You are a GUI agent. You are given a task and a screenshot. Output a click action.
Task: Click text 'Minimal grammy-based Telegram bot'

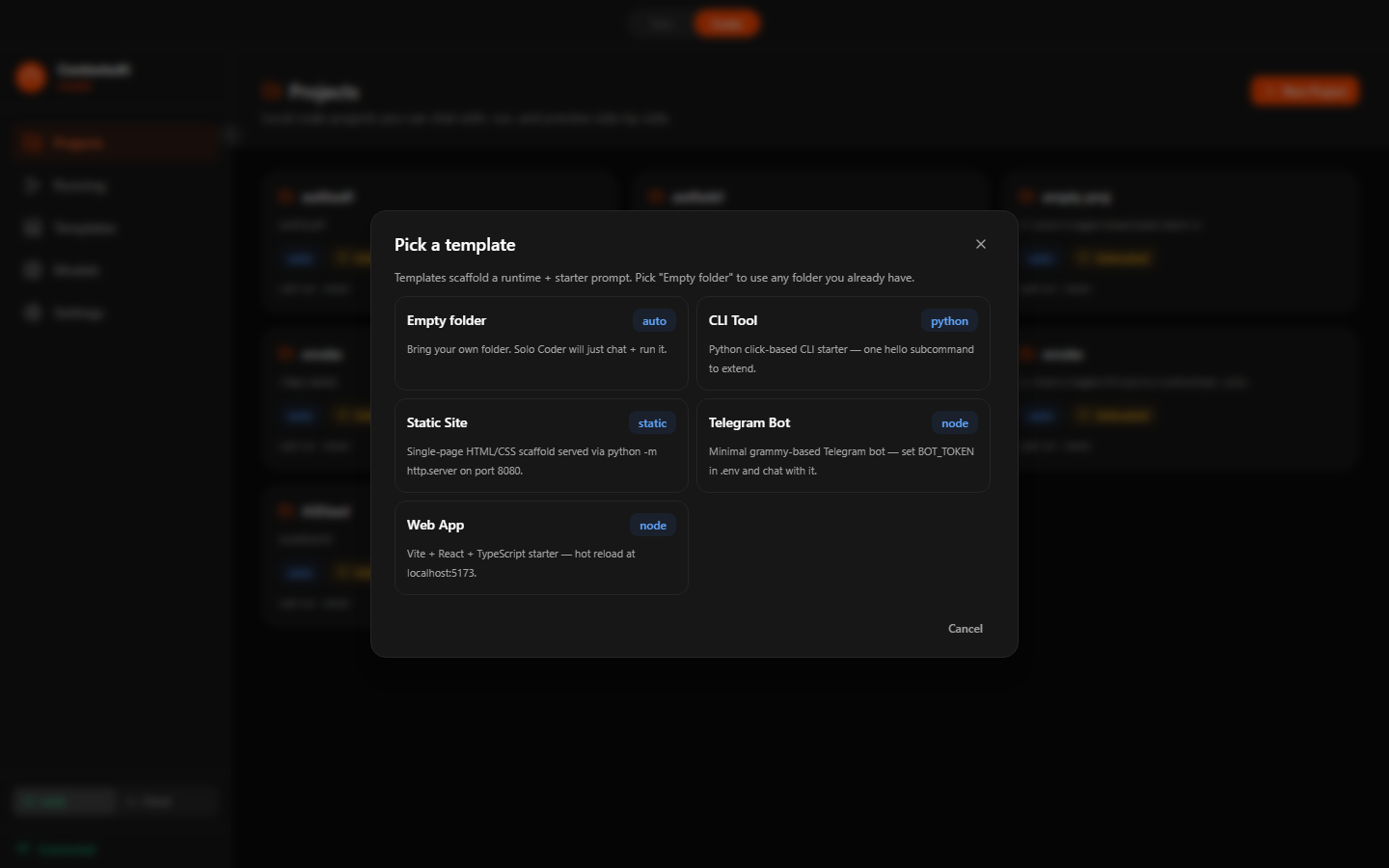coord(797,451)
